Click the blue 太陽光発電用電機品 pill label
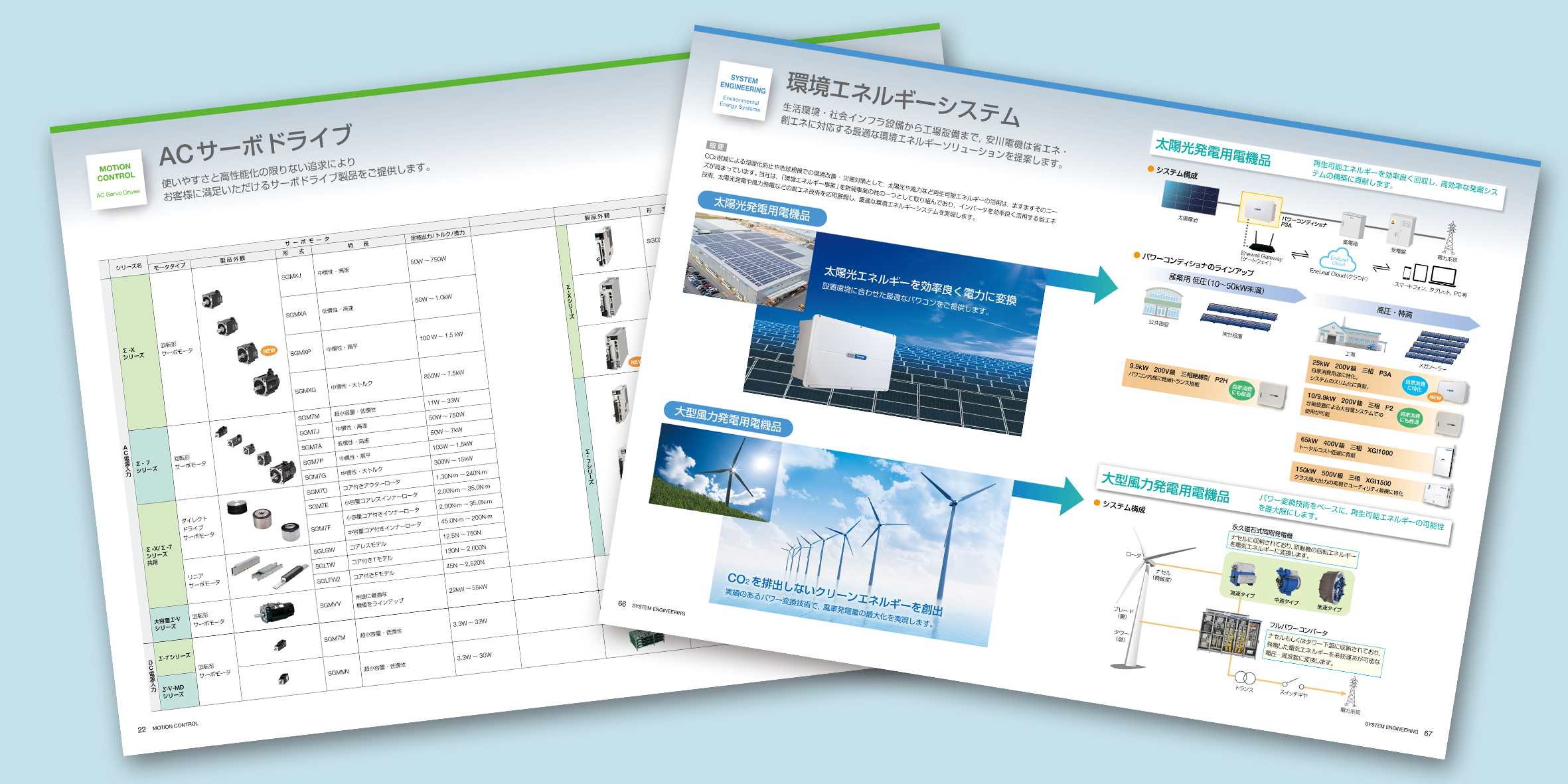This screenshot has height=784, width=1568. [x=762, y=208]
